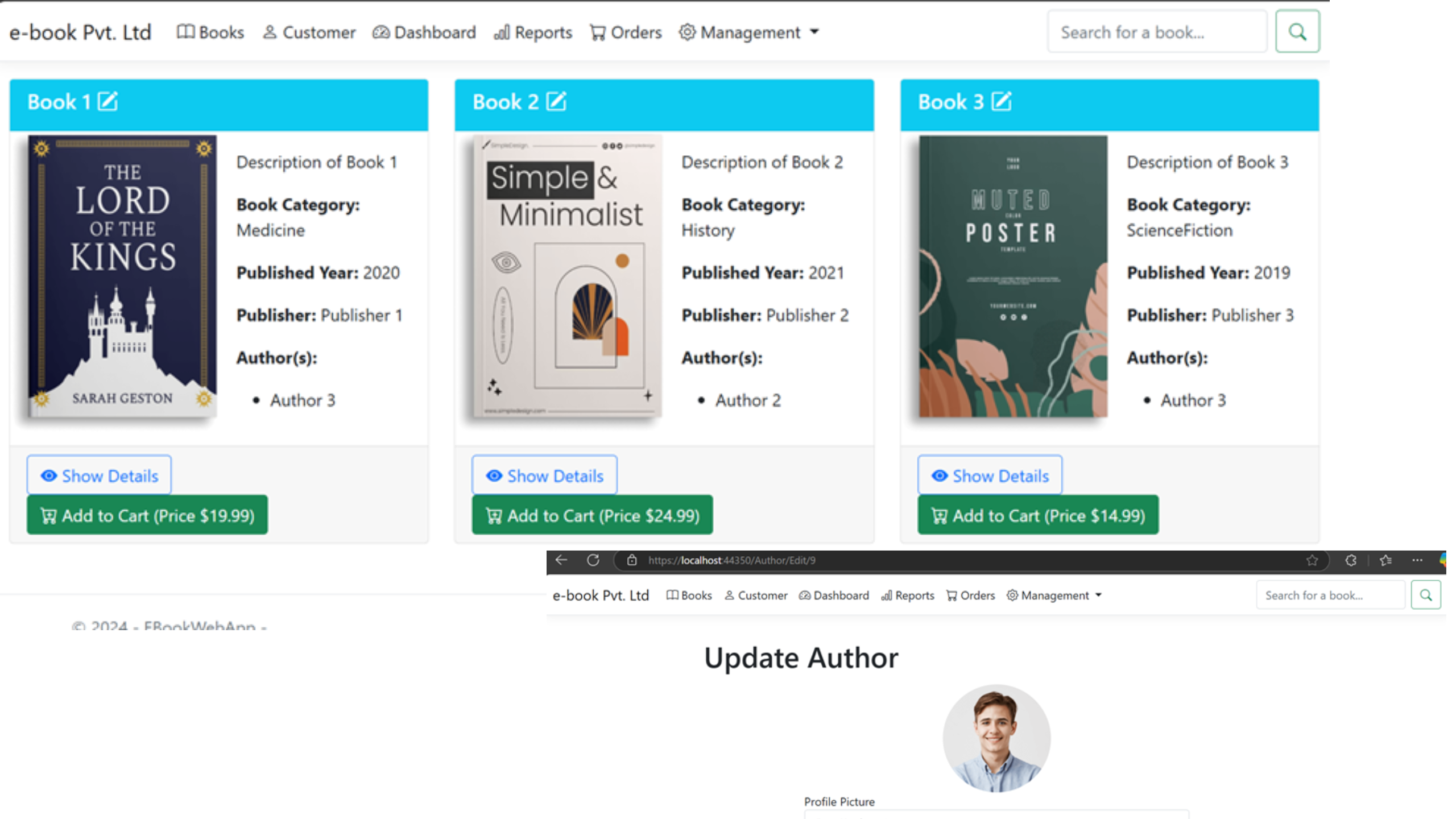Open browser extensions puzzle icon
This screenshot has width=1456, height=819.
pyautogui.click(x=1351, y=560)
